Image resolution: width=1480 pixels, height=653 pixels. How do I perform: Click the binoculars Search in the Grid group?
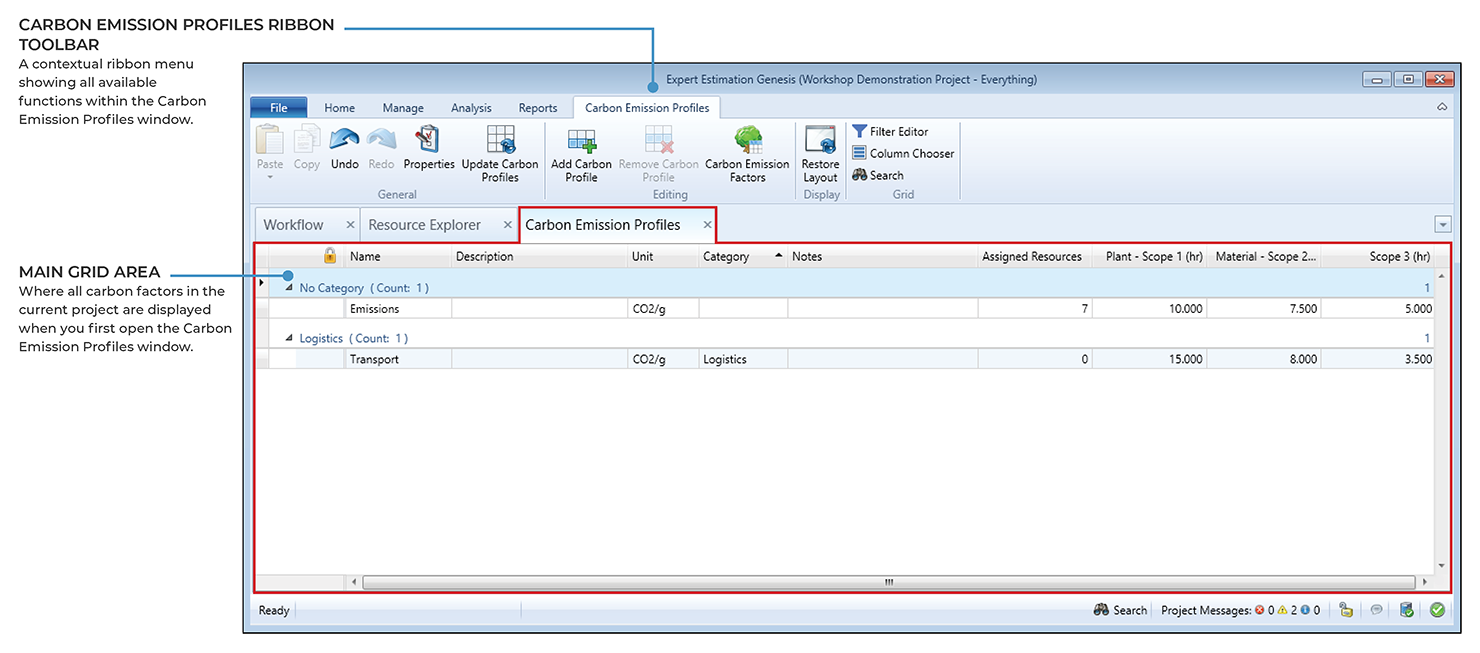[878, 176]
